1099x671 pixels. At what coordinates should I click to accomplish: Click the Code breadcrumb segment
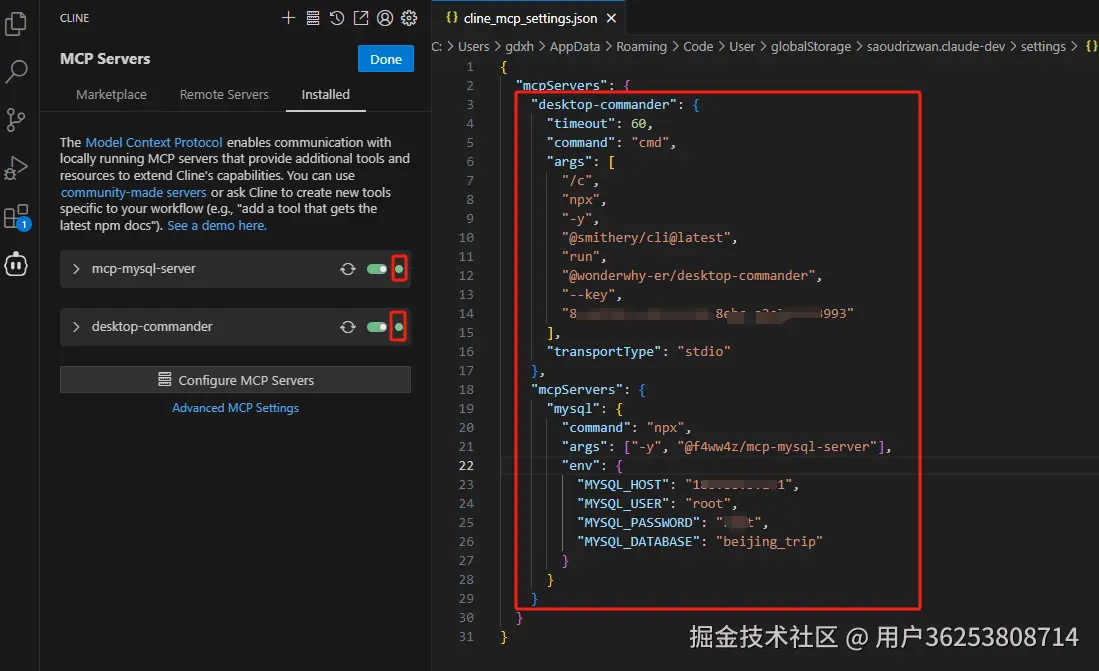[698, 46]
